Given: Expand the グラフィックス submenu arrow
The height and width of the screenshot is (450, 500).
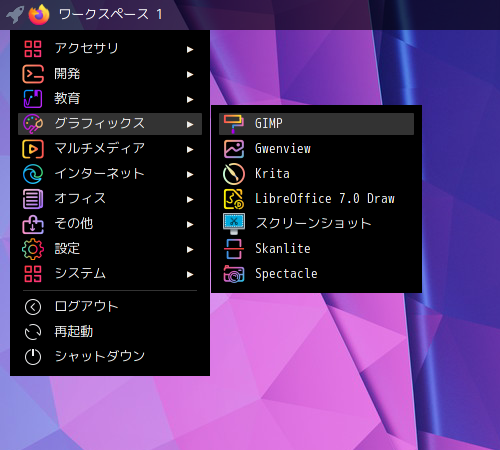Looking at the screenshot, I should [x=190, y=124].
